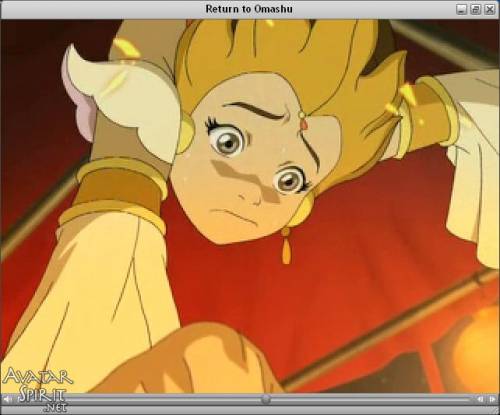The image size is (500, 415).
Task: Close the Return to Omashu window
Action: coord(489,9)
